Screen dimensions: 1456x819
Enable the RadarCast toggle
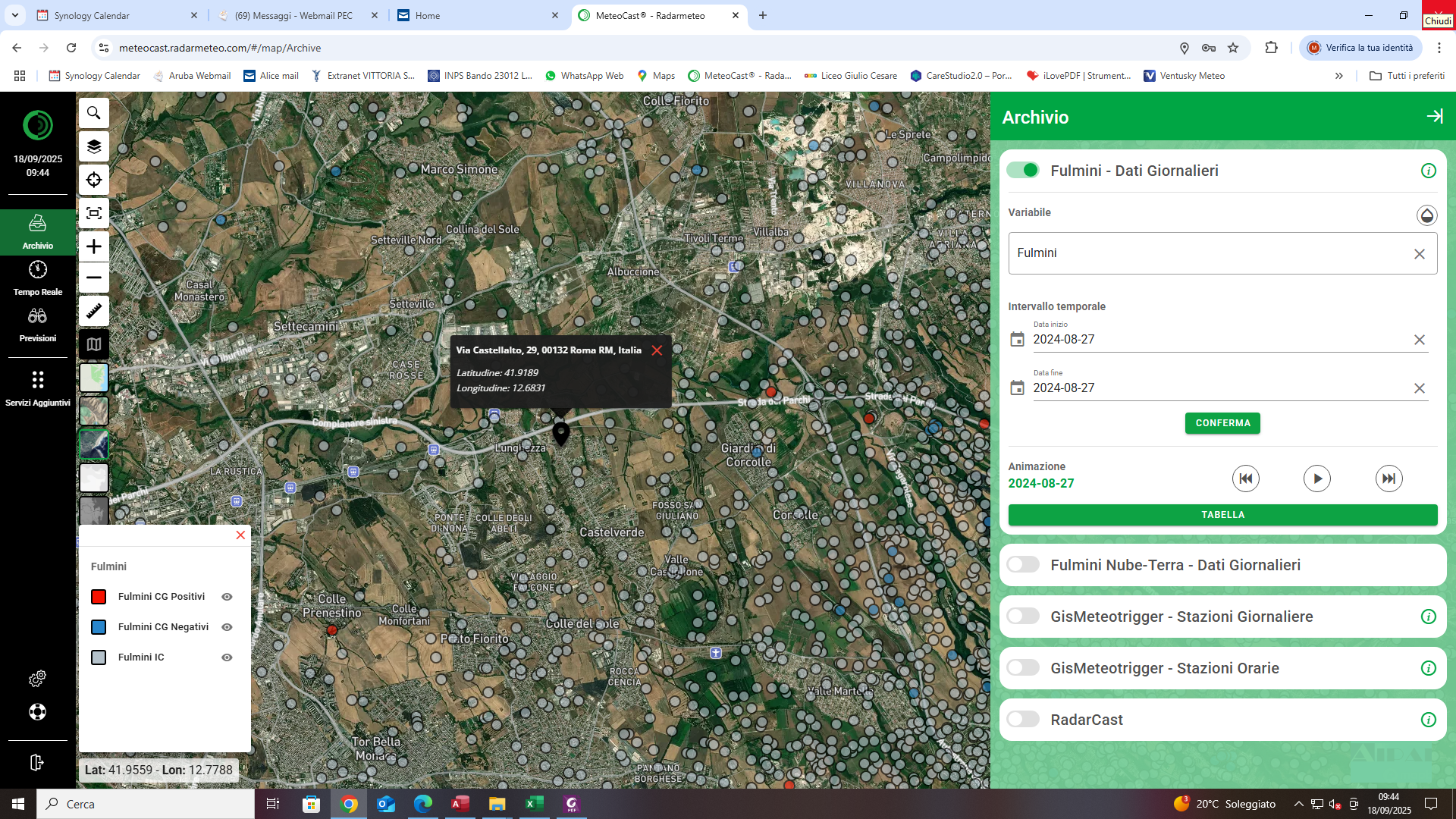tap(1023, 720)
